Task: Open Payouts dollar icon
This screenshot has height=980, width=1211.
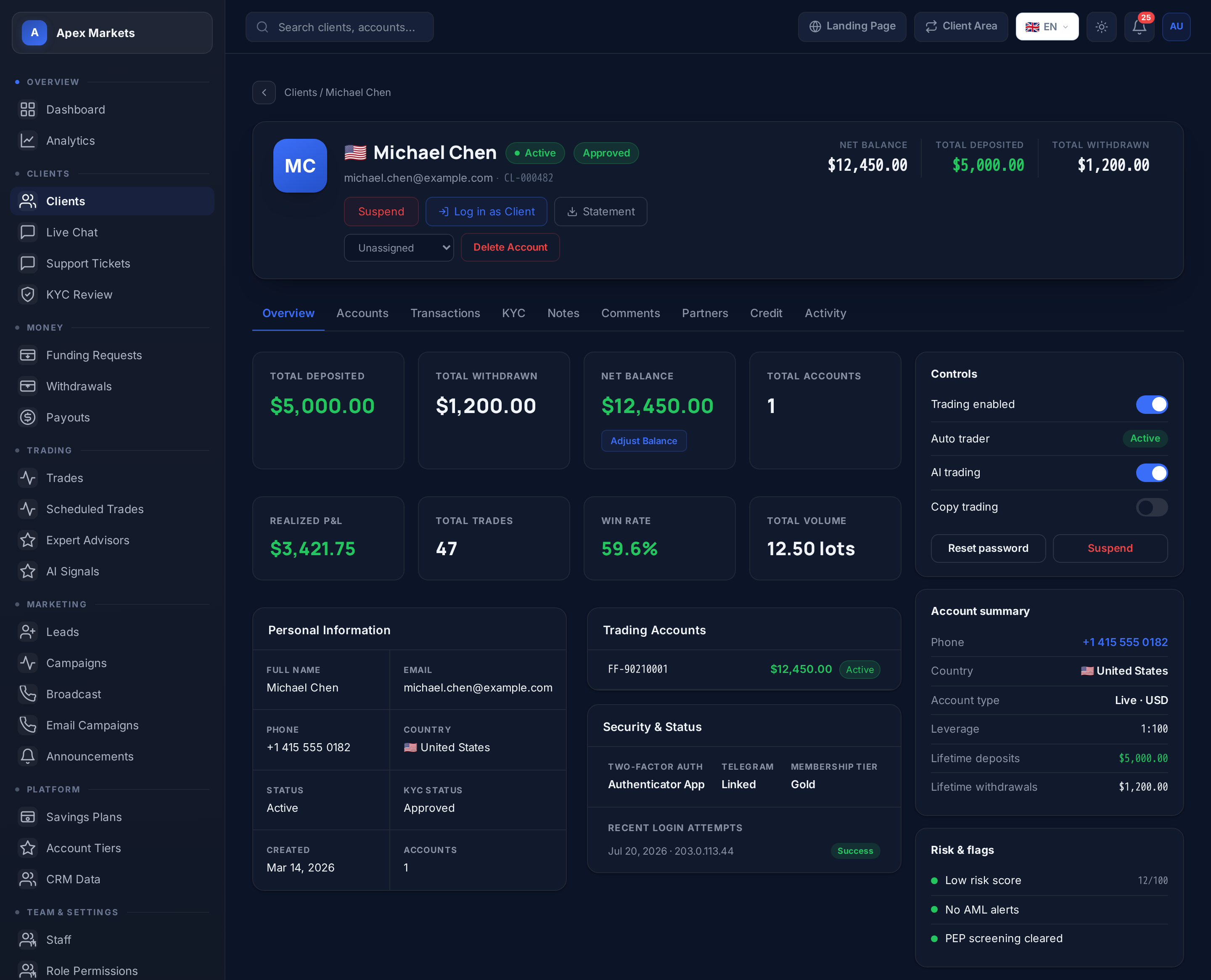Action: (x=28, y=417)
